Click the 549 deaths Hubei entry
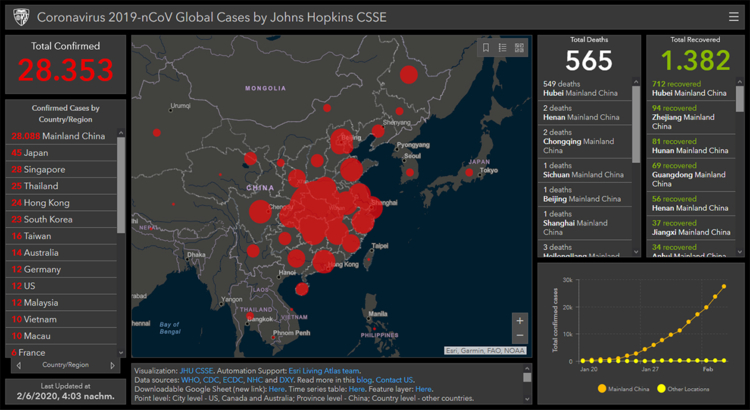The height and width of the screenshot is (410, 750). 585,89
